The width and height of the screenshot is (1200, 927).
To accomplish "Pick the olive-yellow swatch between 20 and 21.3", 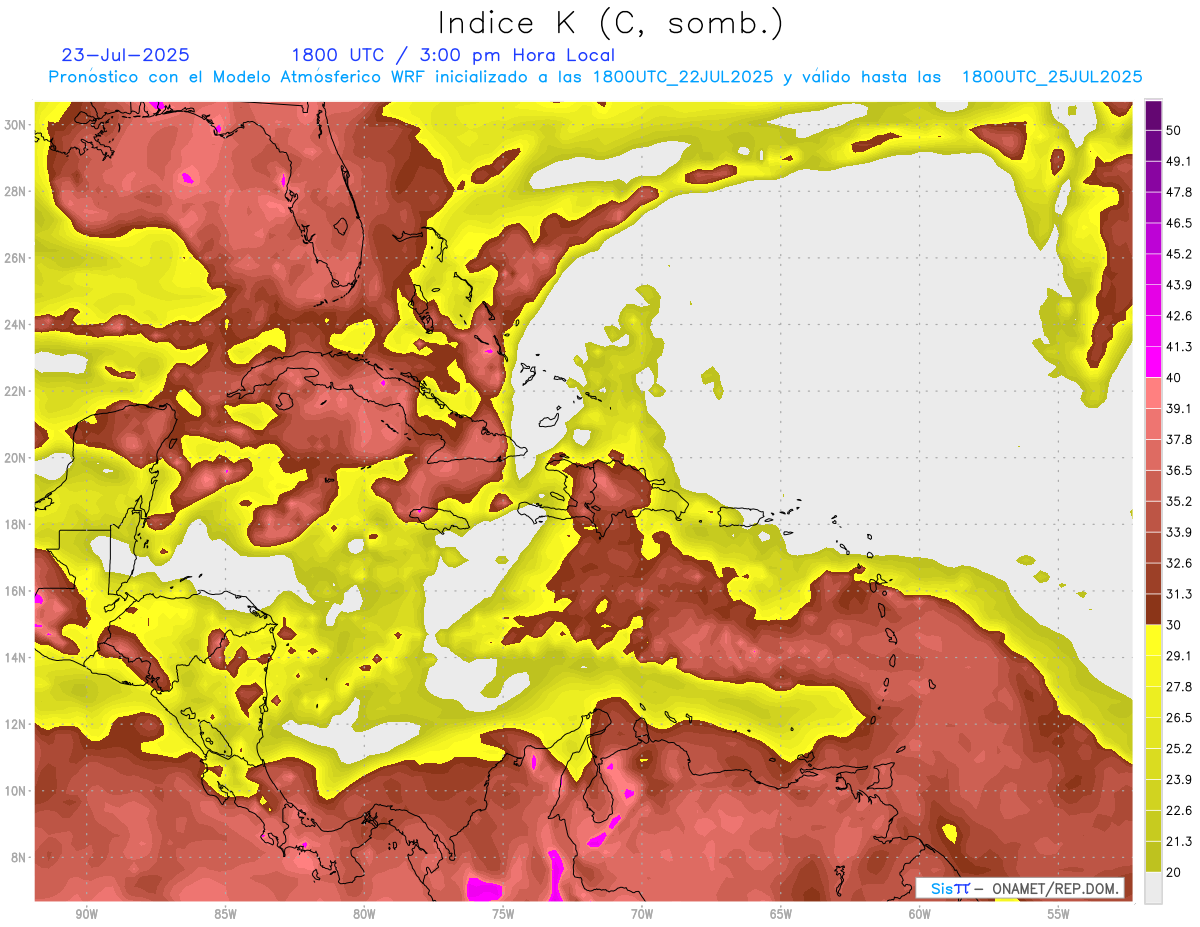I will [1153, 857].
